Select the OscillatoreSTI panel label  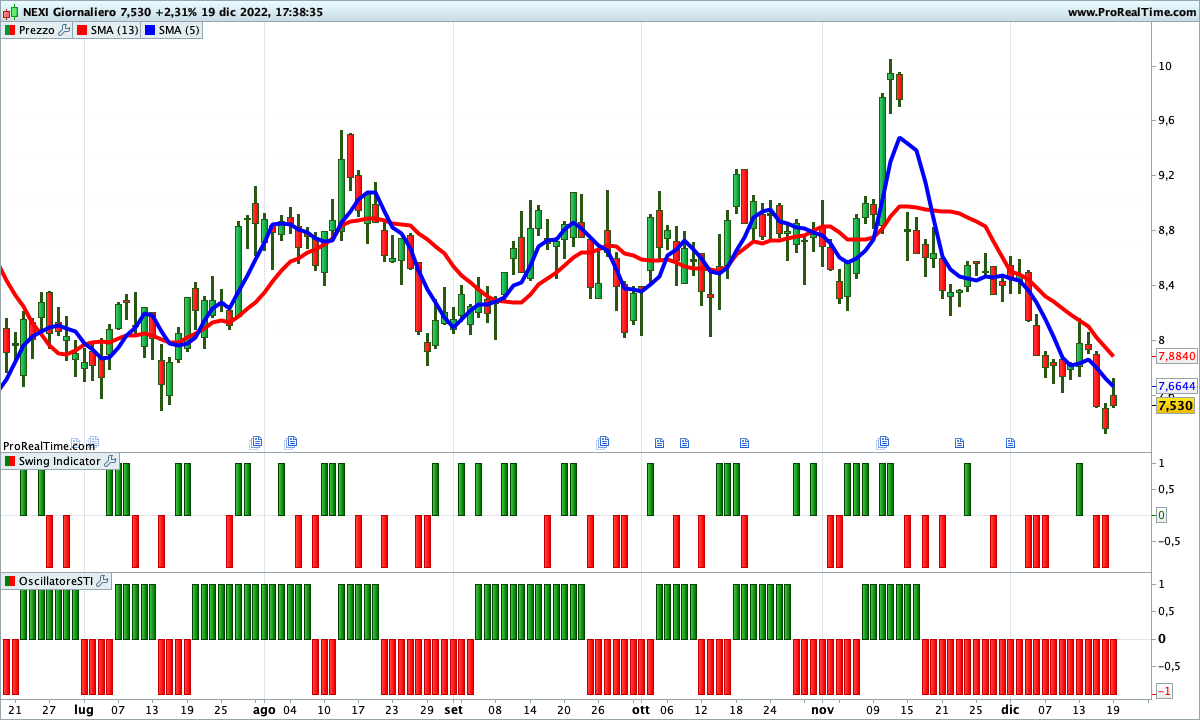(x=56, y=581)
